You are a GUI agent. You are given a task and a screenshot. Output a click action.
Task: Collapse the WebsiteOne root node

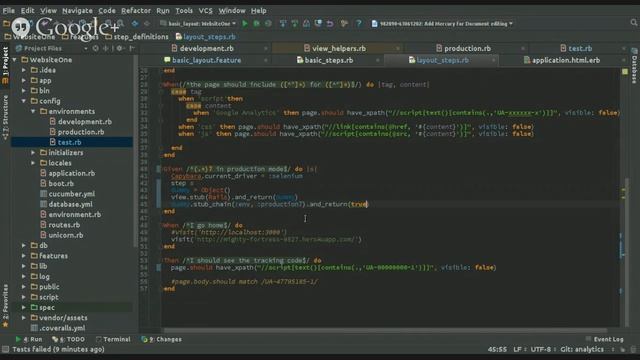click(15, 60)
